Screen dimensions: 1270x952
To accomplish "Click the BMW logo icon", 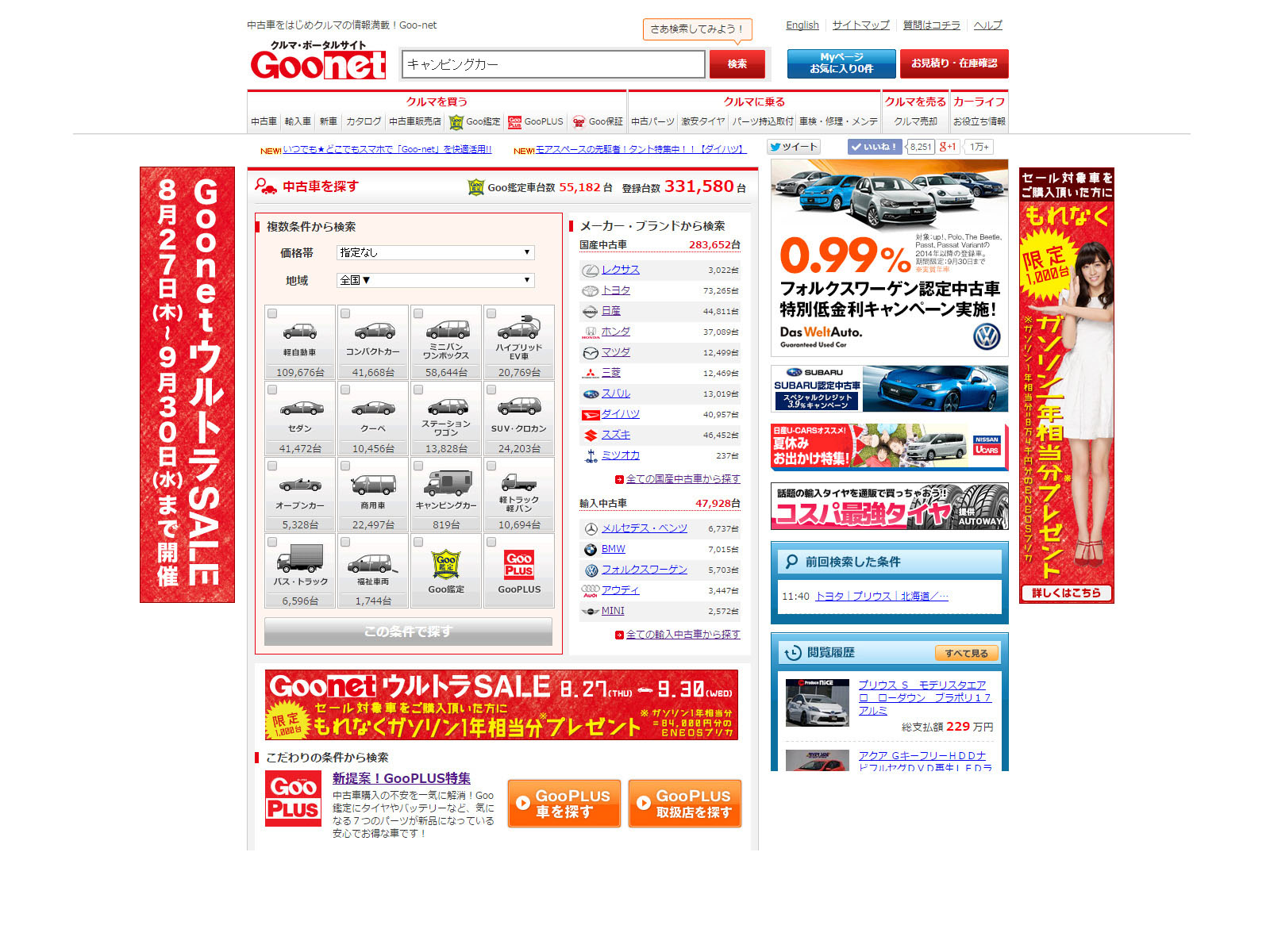I will pos(591,550).
